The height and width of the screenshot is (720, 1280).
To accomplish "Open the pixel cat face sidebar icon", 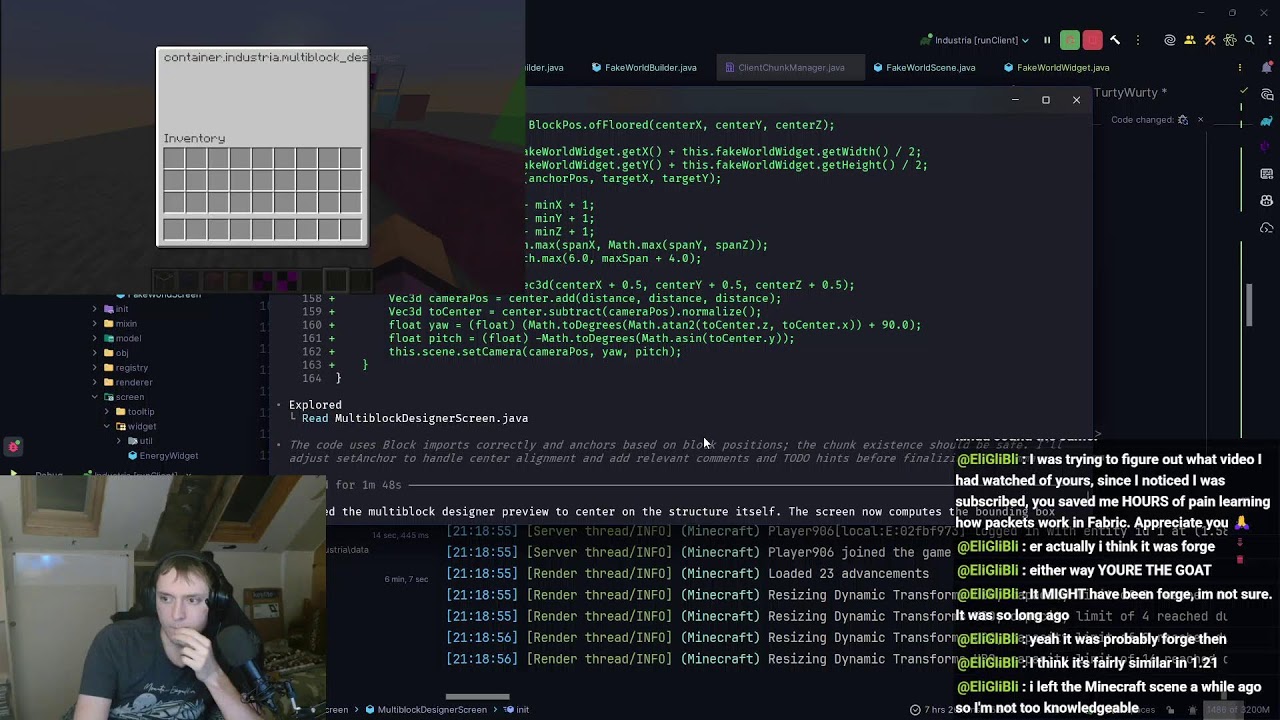I will pyautogui.click(x=1267, y=201).
